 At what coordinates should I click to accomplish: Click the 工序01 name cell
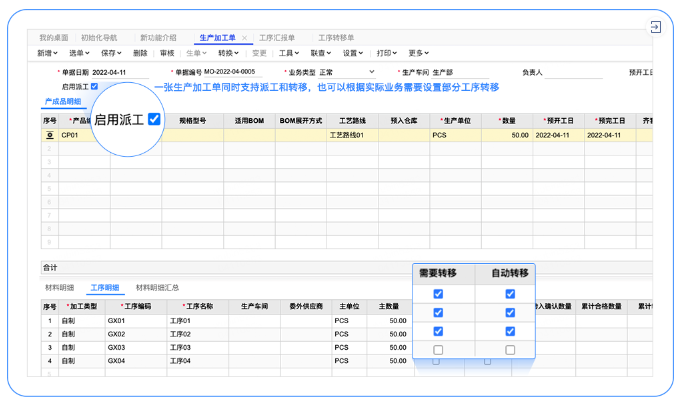click(198, 321)
